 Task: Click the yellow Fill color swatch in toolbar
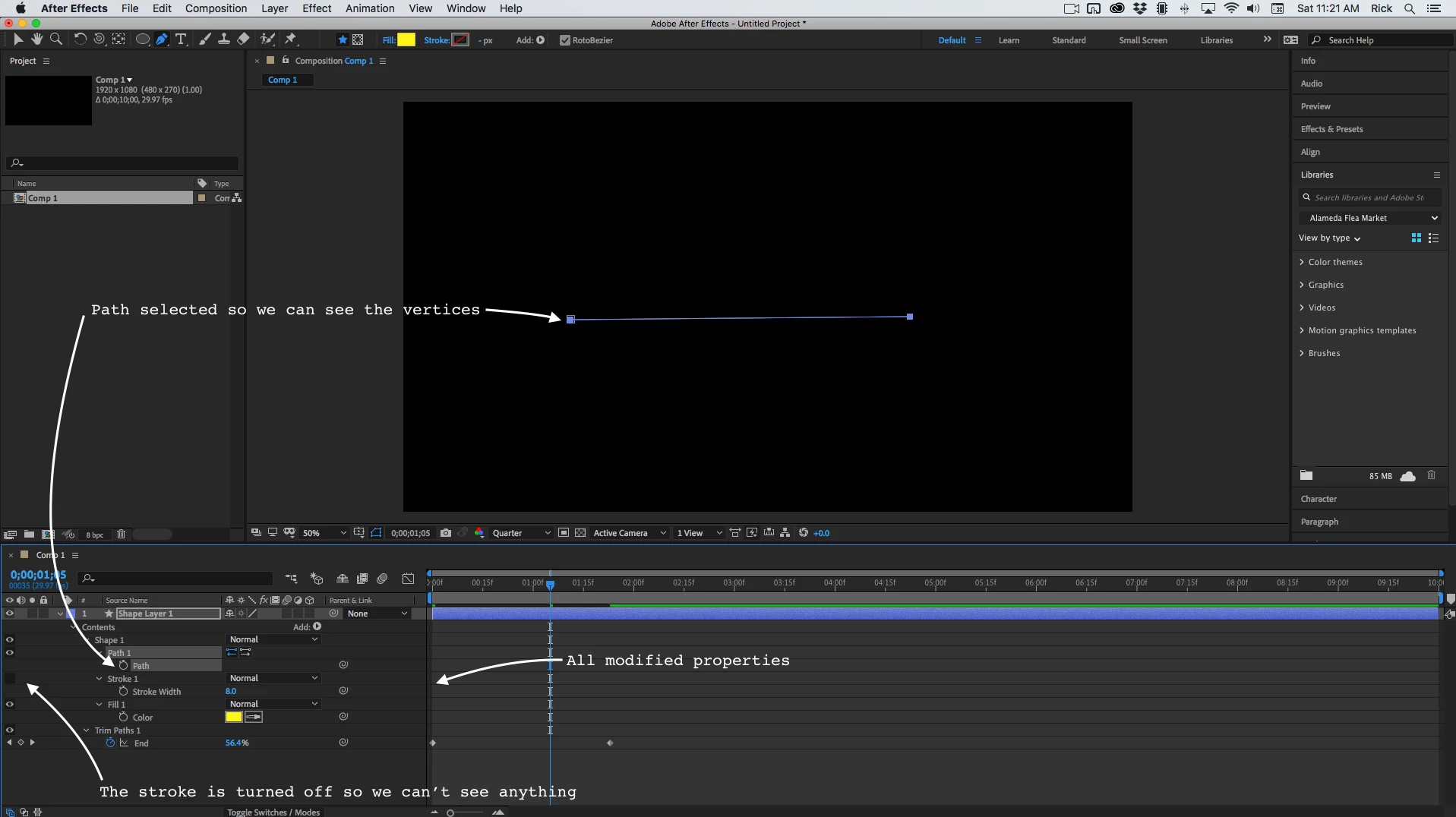406,40
